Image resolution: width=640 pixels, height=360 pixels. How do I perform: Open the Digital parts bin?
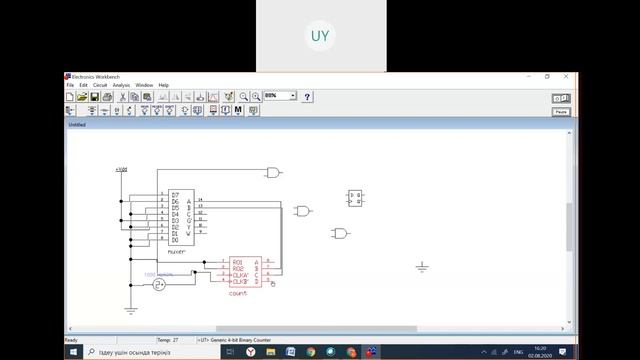197,110
